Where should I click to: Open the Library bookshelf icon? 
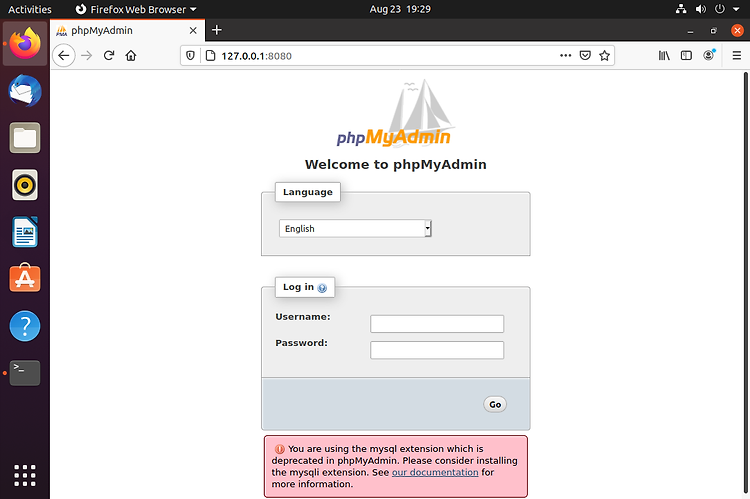pyautogui.click(x=664, y=55)
